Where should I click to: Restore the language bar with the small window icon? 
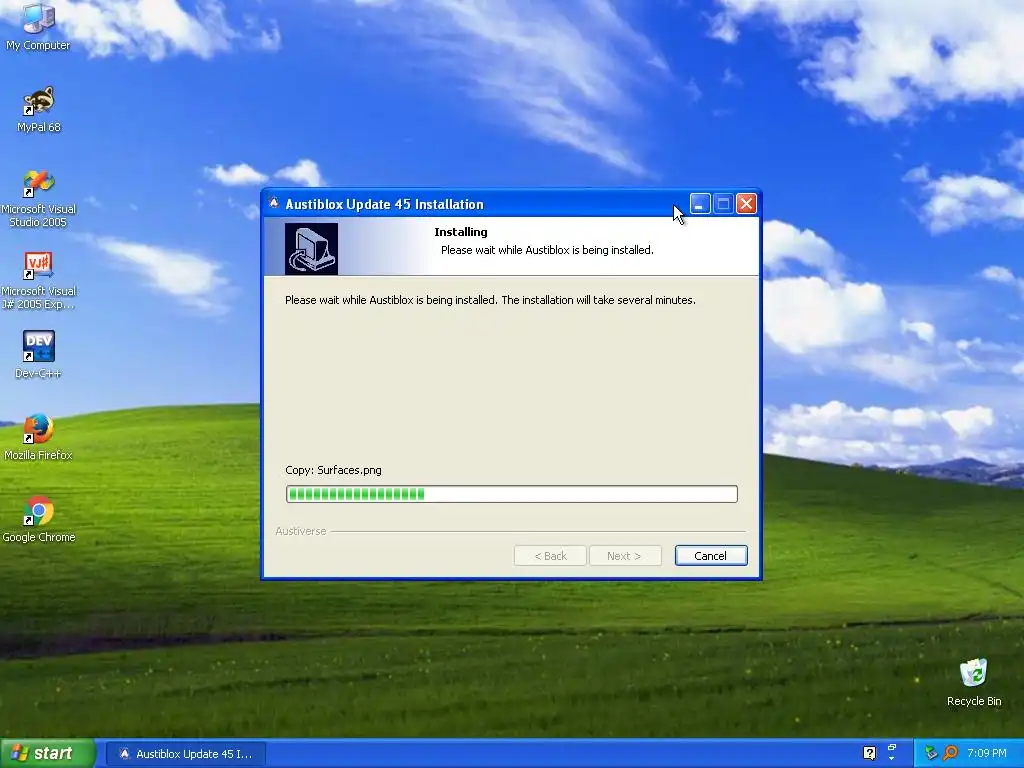click(x=891, y=748)
